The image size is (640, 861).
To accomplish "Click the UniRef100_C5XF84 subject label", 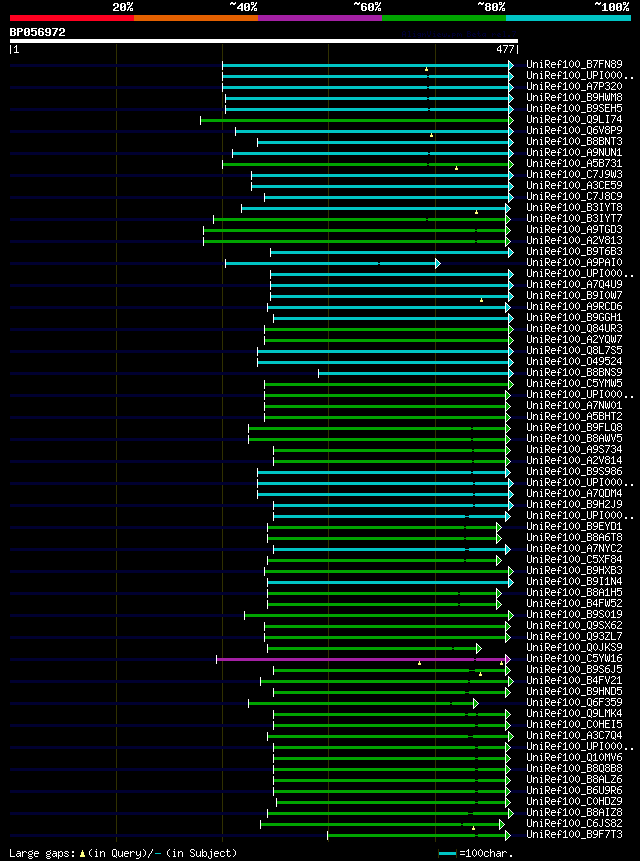I will pyautogui.click(x=574, y=560).
